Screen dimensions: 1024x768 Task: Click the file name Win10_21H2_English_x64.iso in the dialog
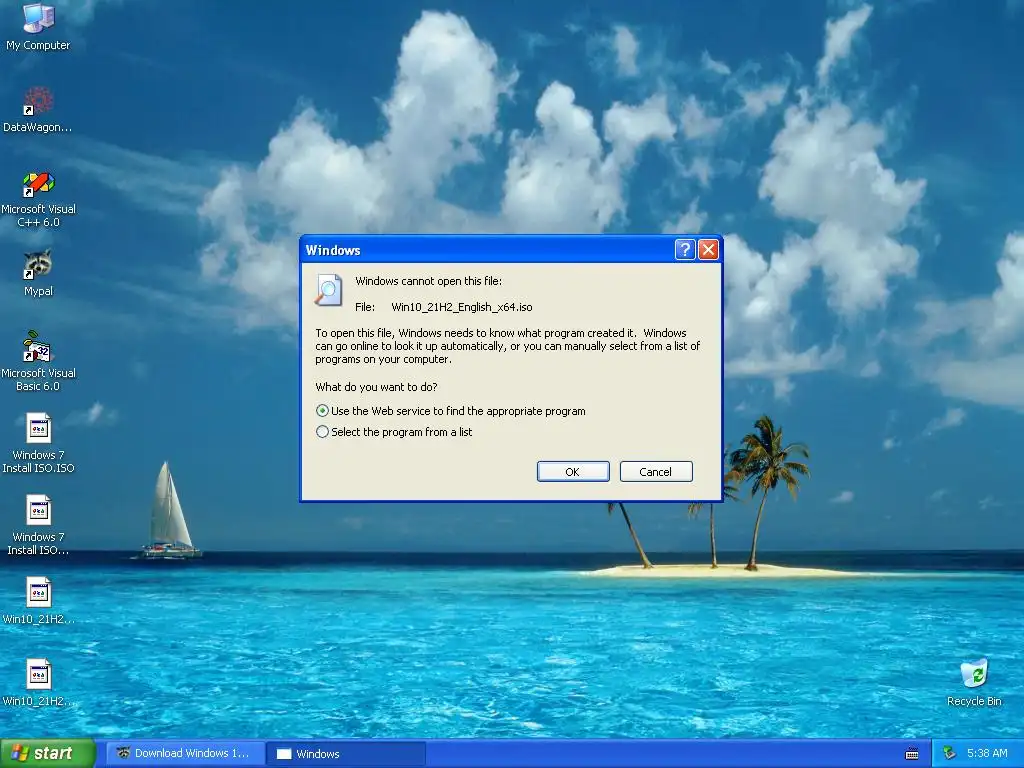[x=462, y=307]
